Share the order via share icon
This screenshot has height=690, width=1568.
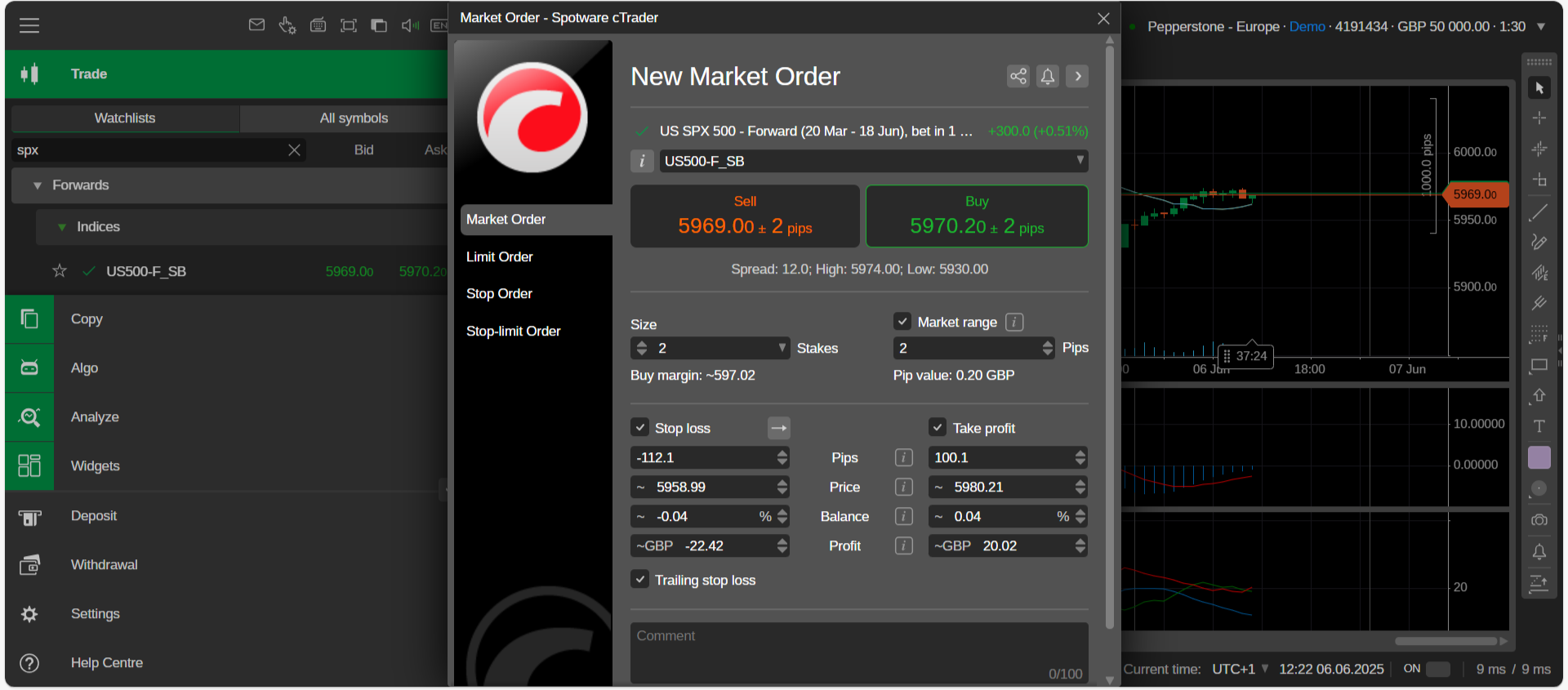click(x=1018, y=76)
